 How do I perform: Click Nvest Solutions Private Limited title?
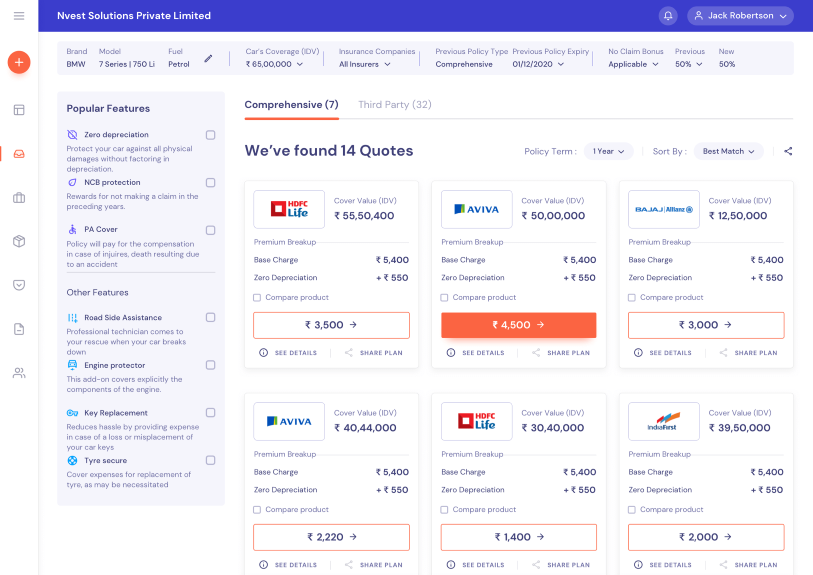click(x=134, y=16)
